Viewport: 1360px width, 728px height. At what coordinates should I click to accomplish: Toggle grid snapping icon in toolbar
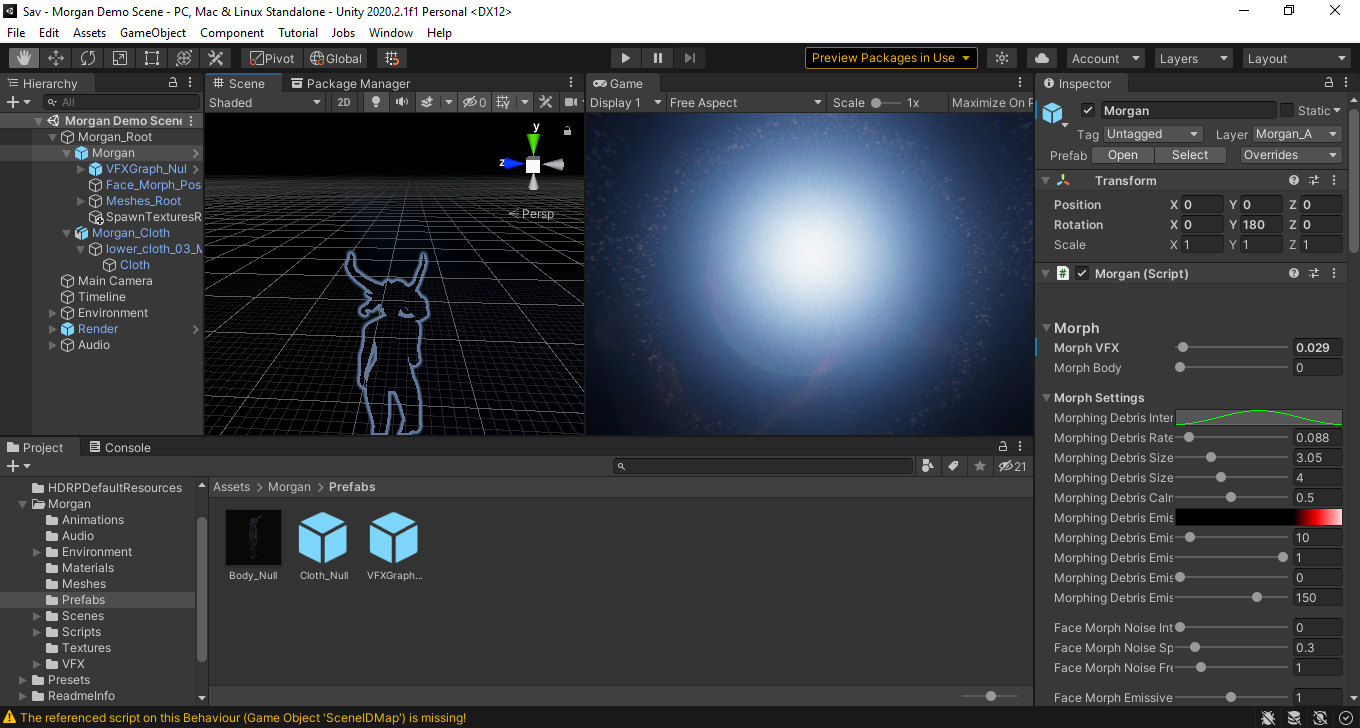point(392,58)
